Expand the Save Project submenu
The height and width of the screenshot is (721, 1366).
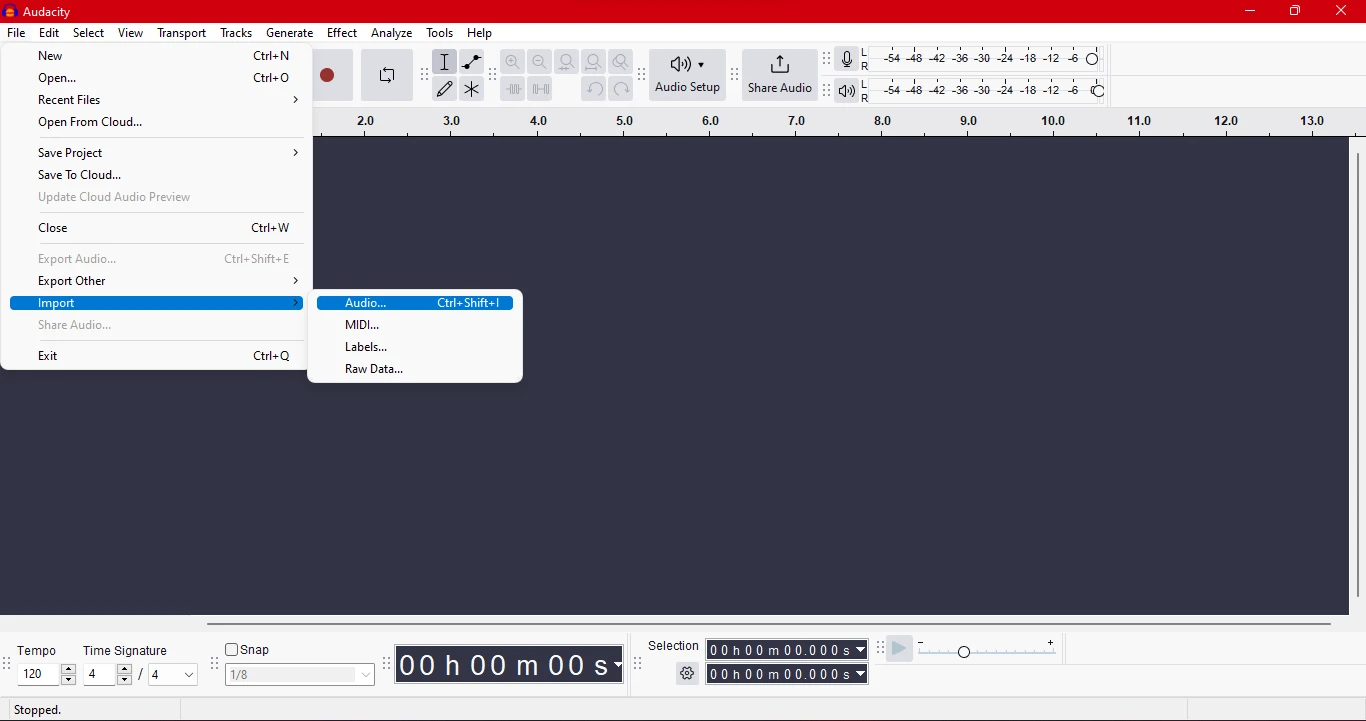[x=156, y=153]
